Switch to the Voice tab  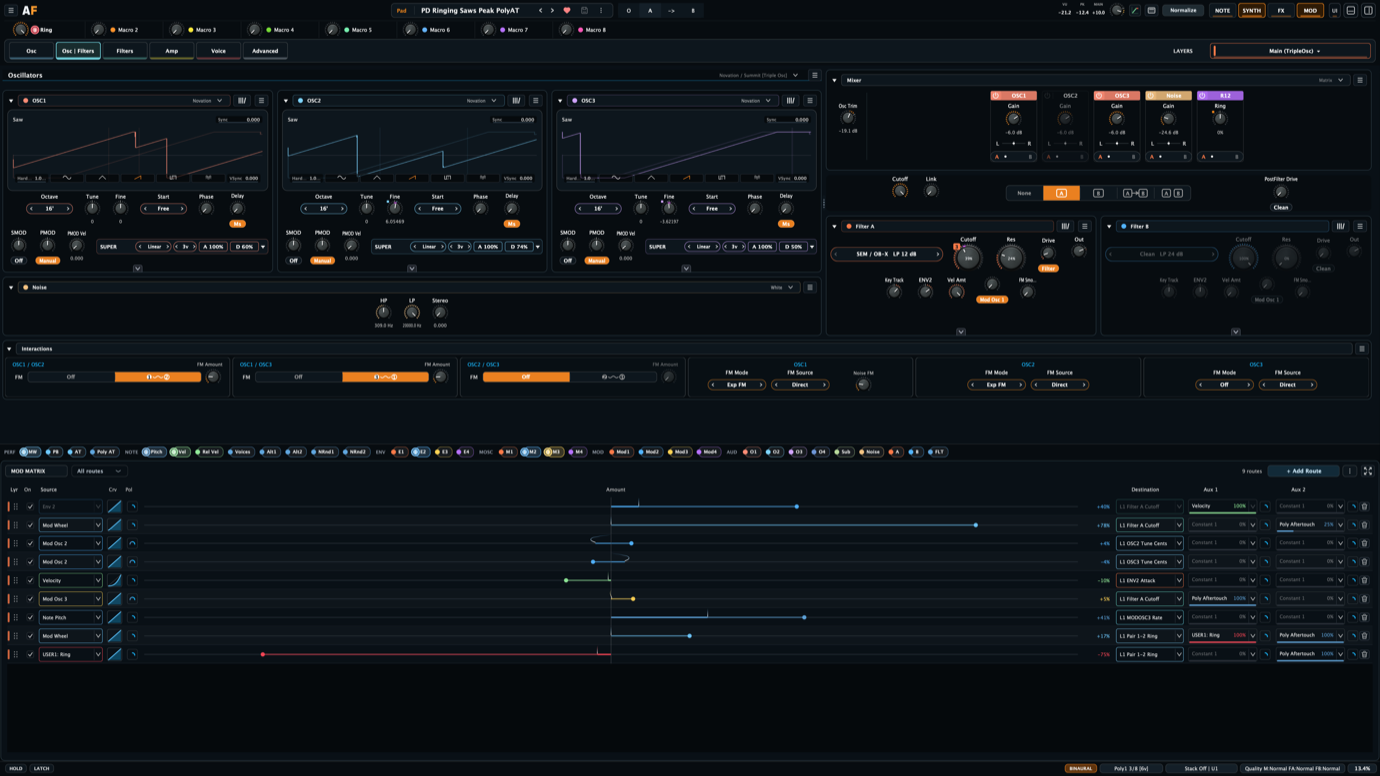pyautogui.click(x=218, y=51)
